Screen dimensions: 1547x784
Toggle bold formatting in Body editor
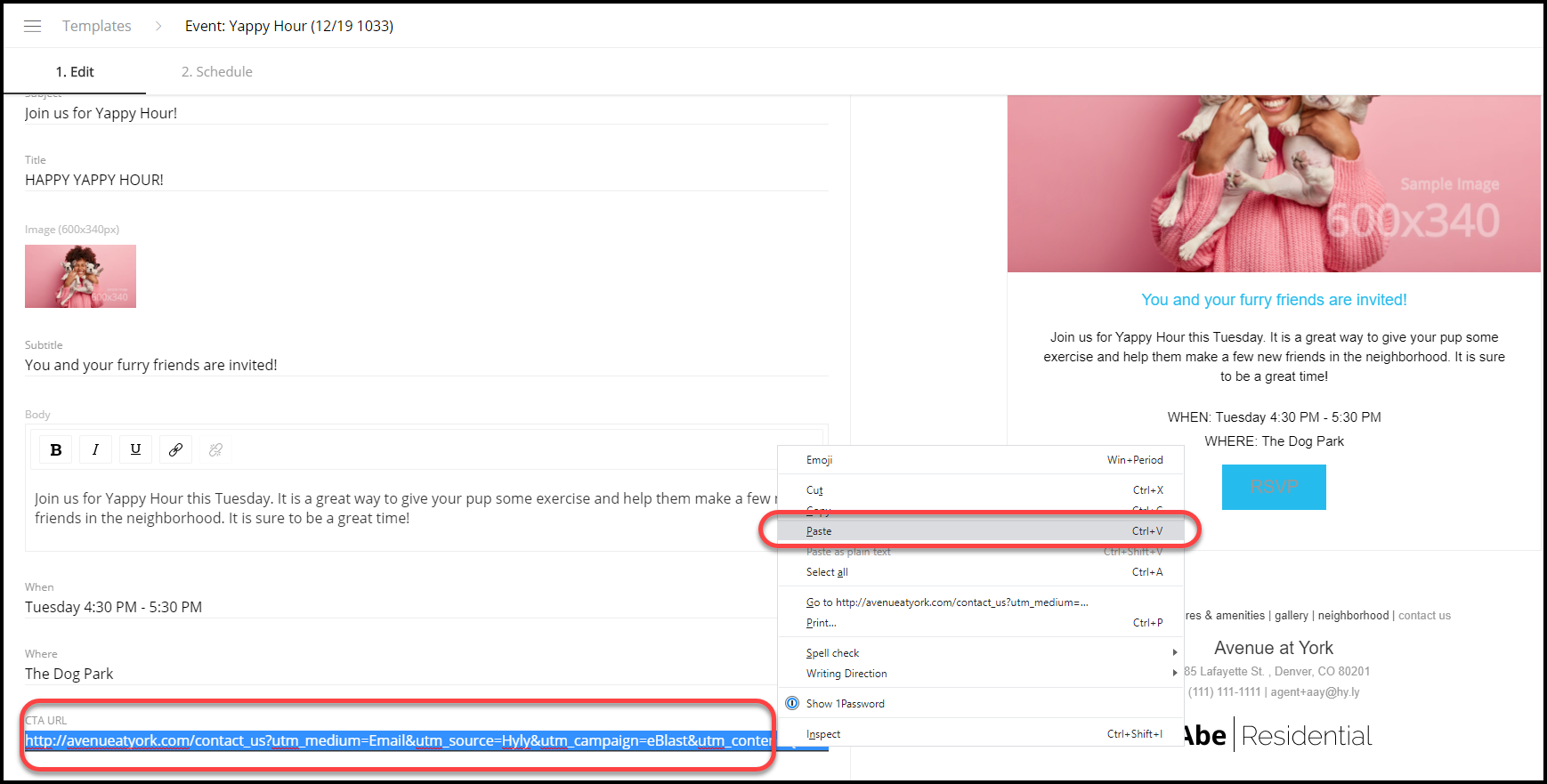pyautogui.click(x=56, y=449)
